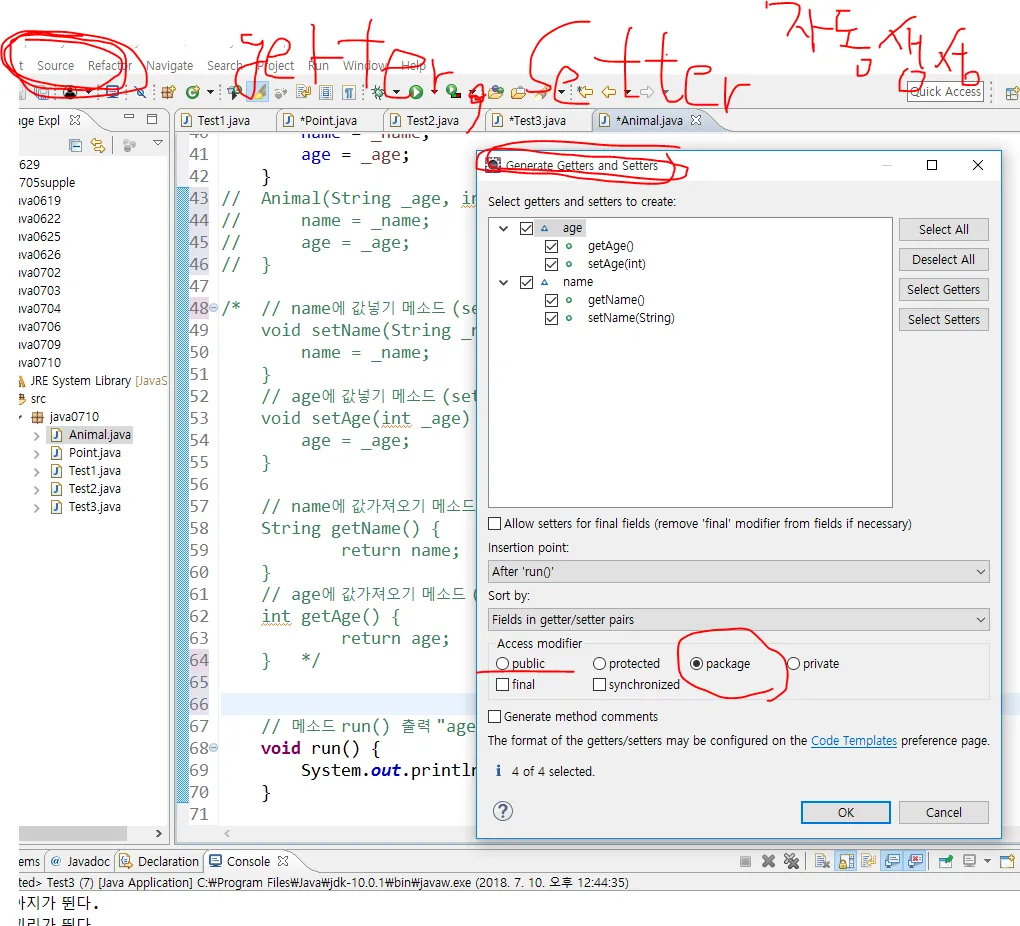Enable the Allow setters for final fields checkbox

[x=494, y=524]
